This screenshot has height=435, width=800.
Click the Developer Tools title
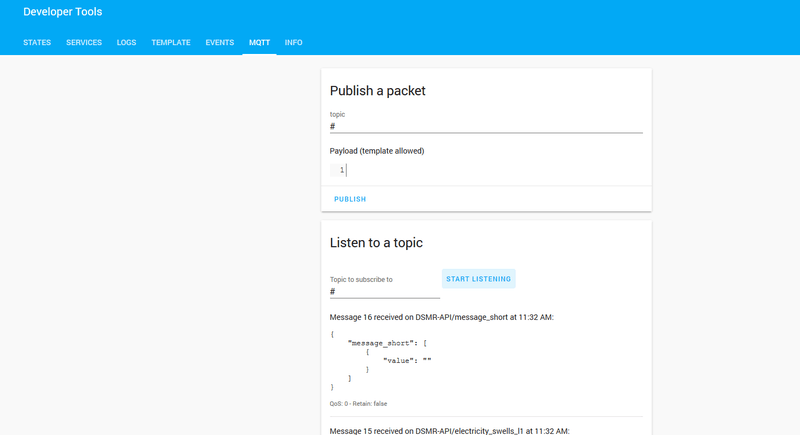click(x=63, y=12)
